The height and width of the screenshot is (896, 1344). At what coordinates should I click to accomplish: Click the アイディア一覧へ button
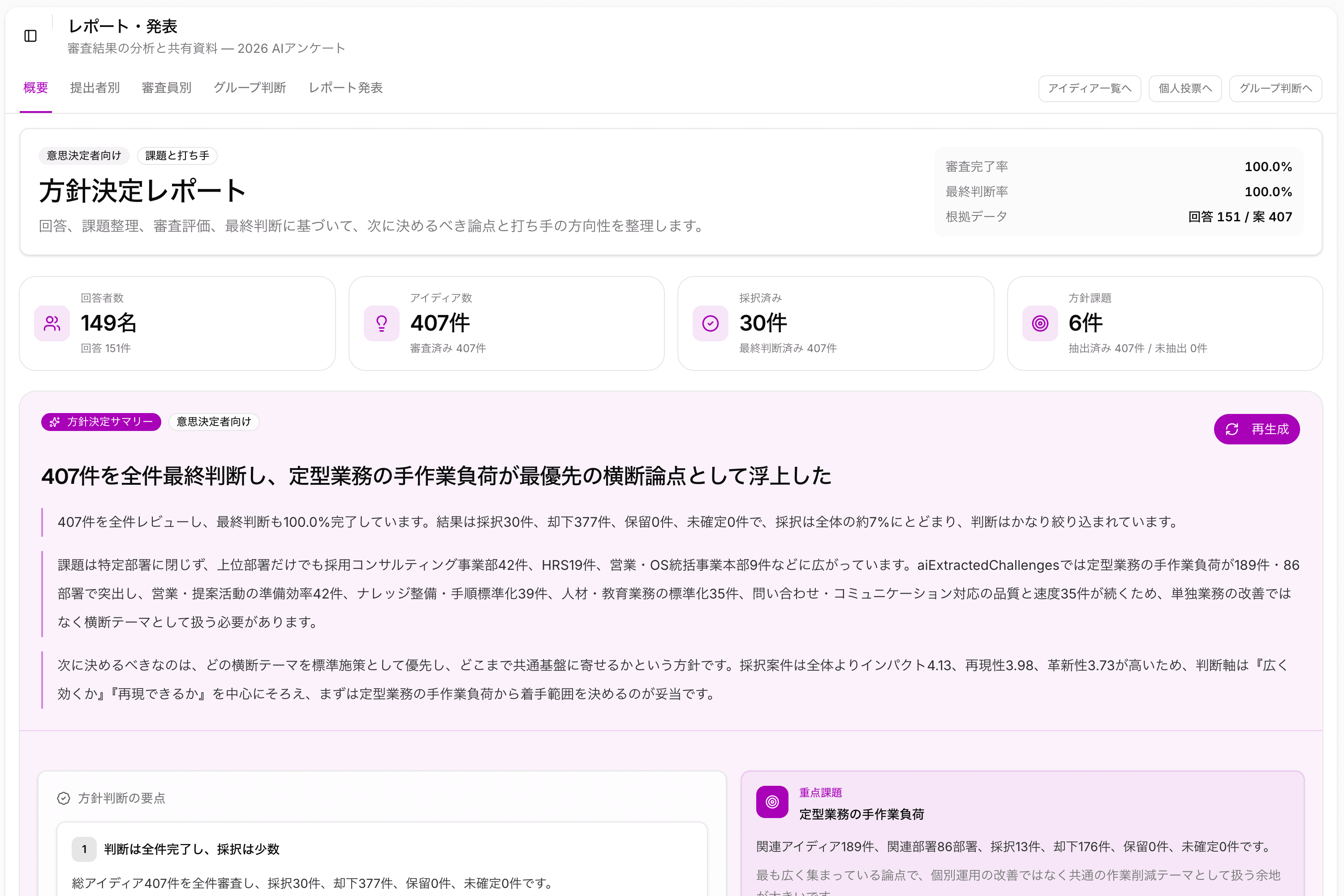click(1090, 89)
